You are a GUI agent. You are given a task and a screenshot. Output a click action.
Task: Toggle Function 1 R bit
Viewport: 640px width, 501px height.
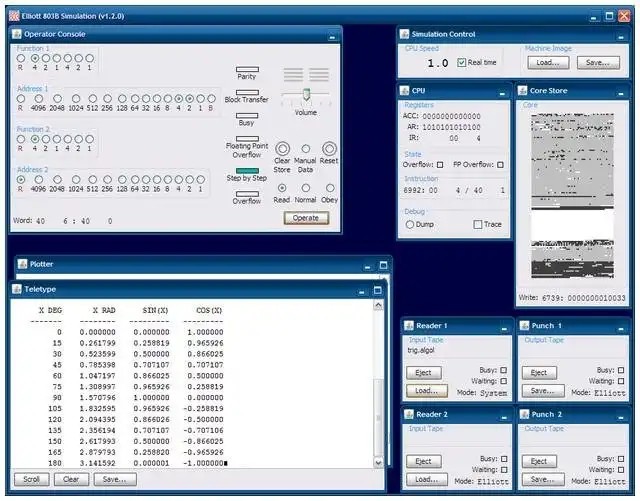[x=20, y=58]
